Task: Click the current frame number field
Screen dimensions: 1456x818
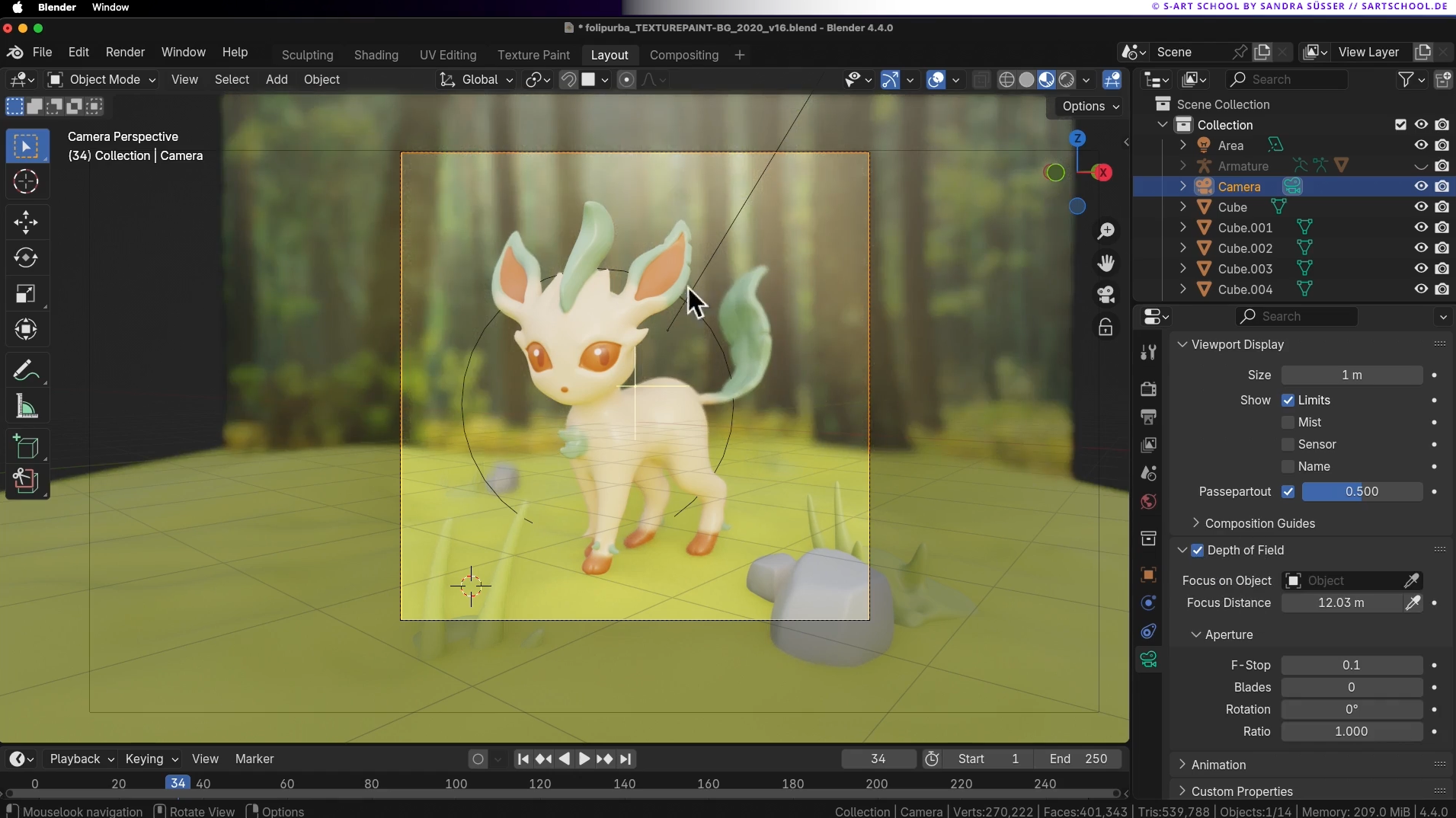Action: [x=878, y=759]
